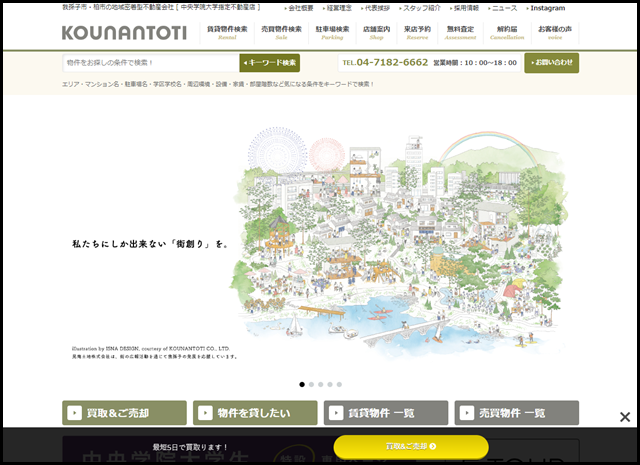Open Instagram link
640x465 pixels.
(x=546, y=8)
